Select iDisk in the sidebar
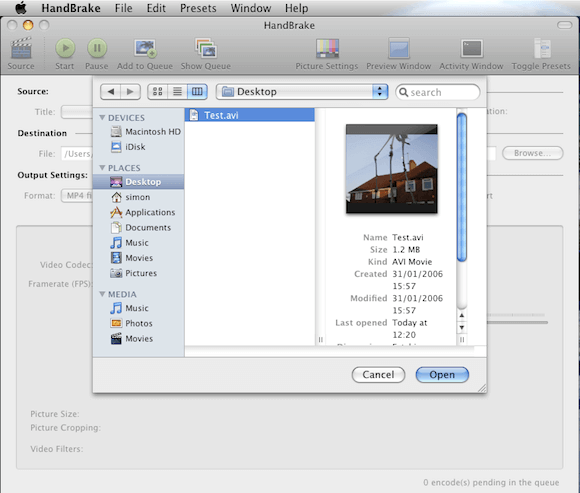The width and height of the screenshot is (580, 493). tap(128, 147)
